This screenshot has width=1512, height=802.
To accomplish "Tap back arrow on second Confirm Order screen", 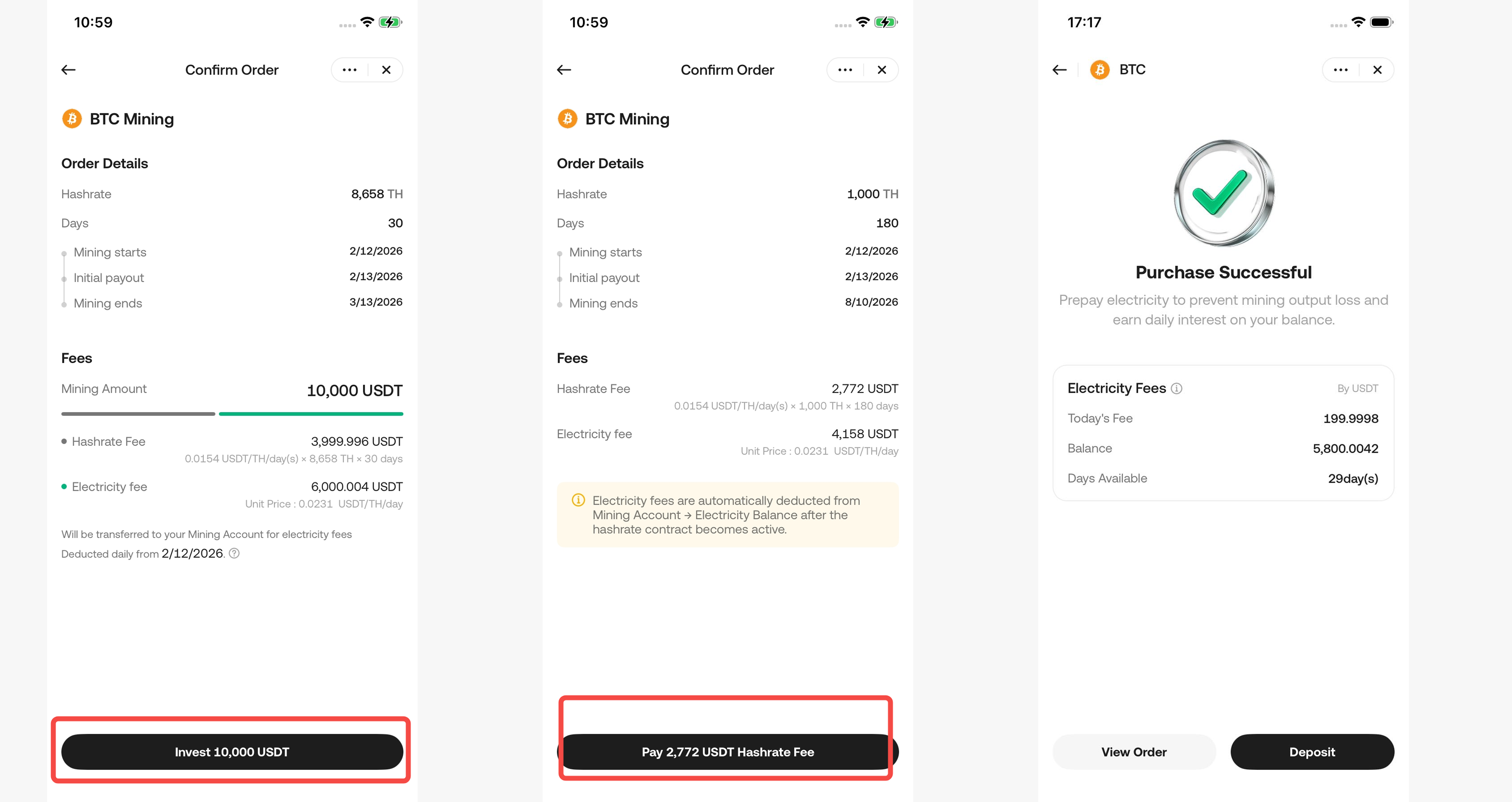I will coord(564,70).
